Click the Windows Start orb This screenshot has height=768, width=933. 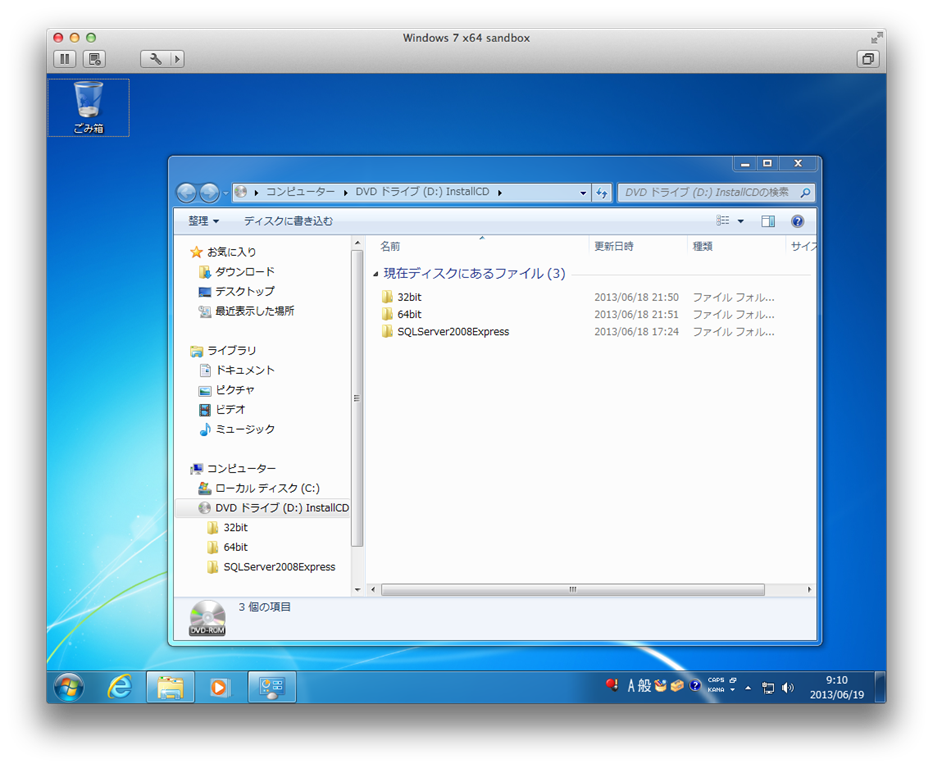point(69,686)
